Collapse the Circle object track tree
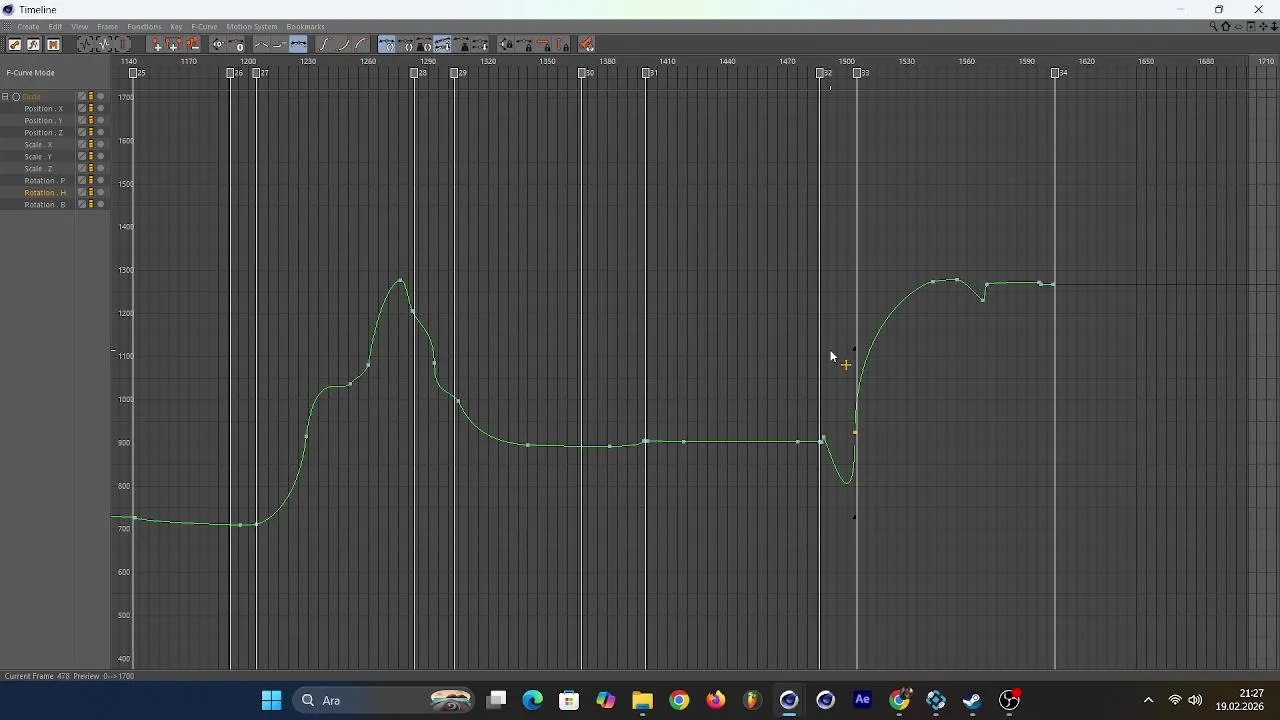This screenshot has width=1280, height=720. coord(5,97)
